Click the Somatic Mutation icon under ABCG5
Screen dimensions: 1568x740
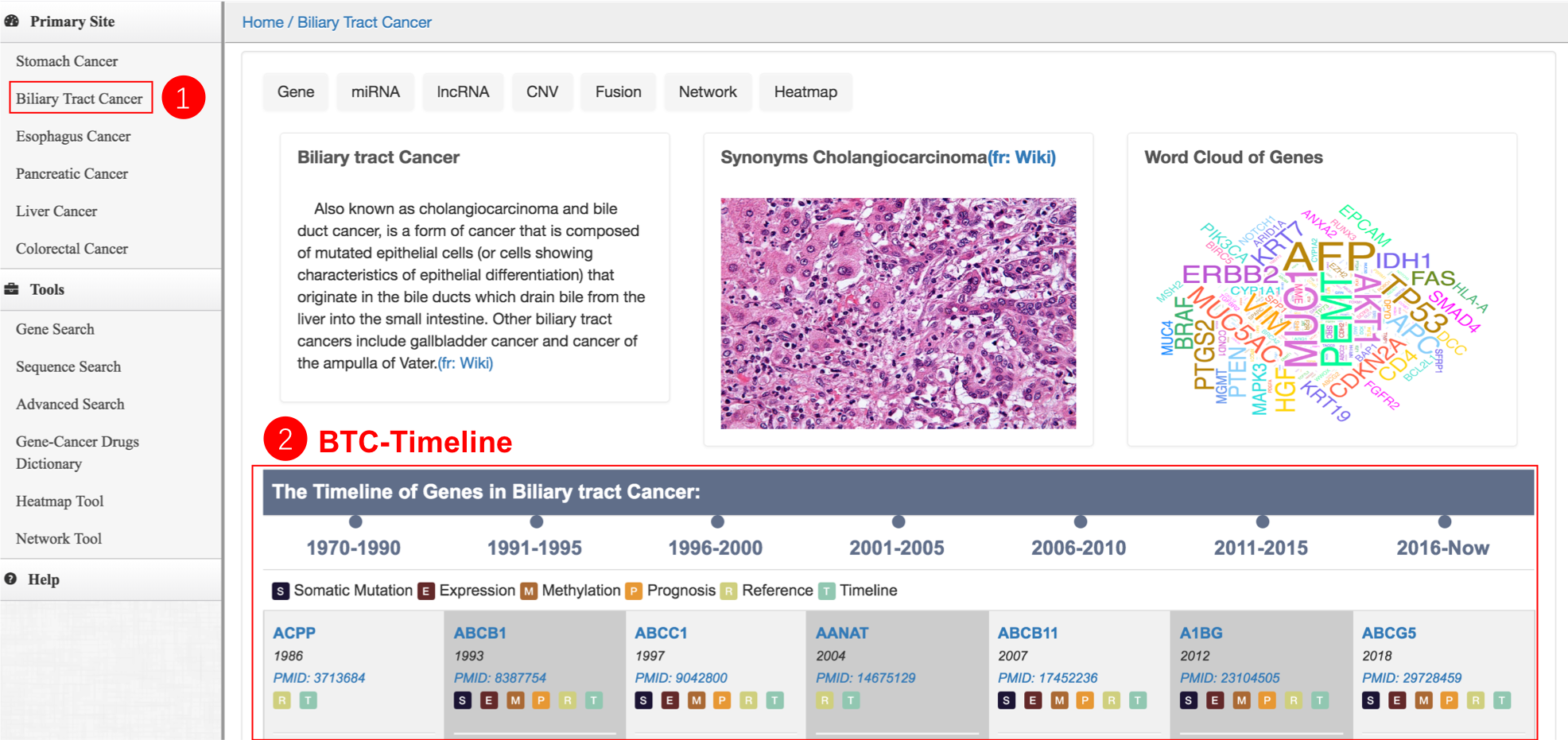click(1371, 700)
